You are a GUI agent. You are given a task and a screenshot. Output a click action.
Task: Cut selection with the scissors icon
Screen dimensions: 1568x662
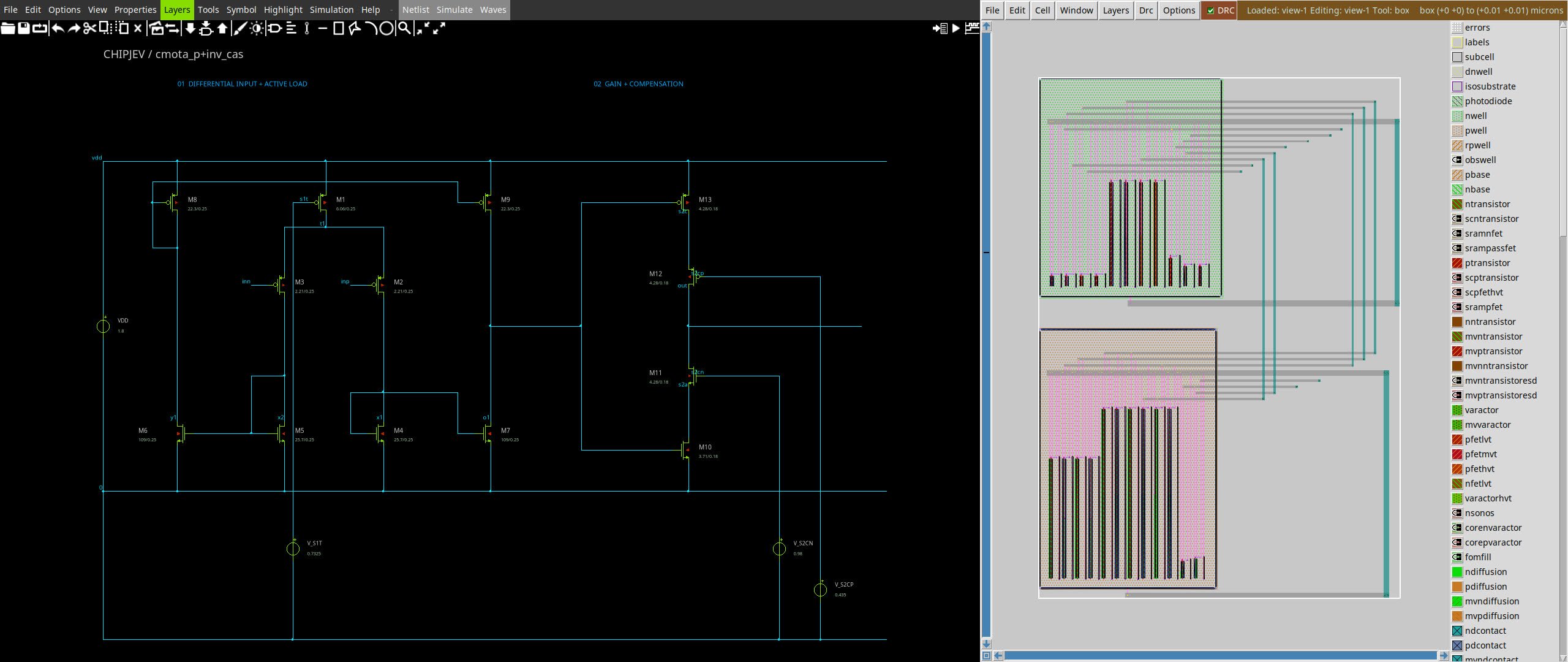(x=90, y=28)
